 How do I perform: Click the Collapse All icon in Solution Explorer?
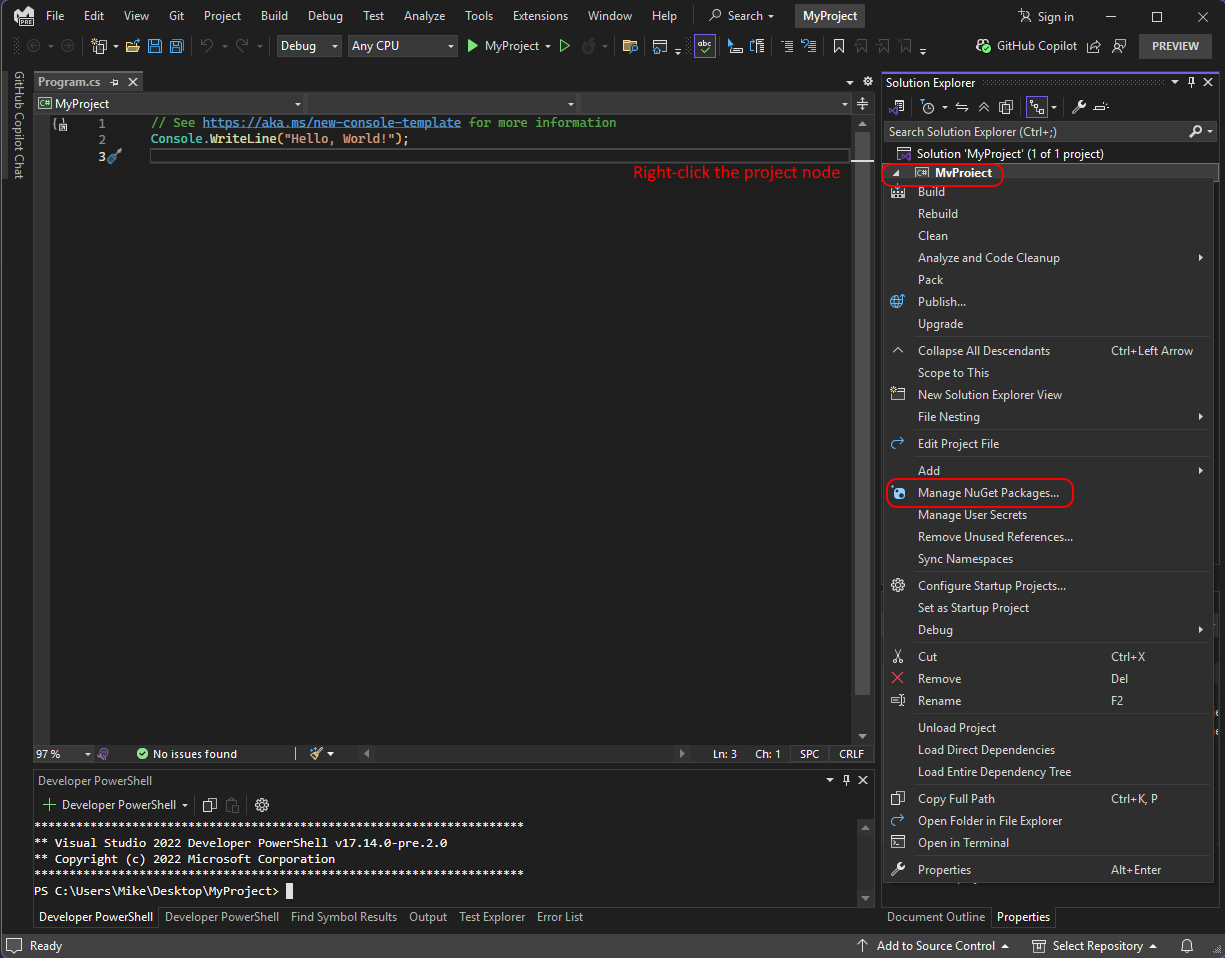984,107
